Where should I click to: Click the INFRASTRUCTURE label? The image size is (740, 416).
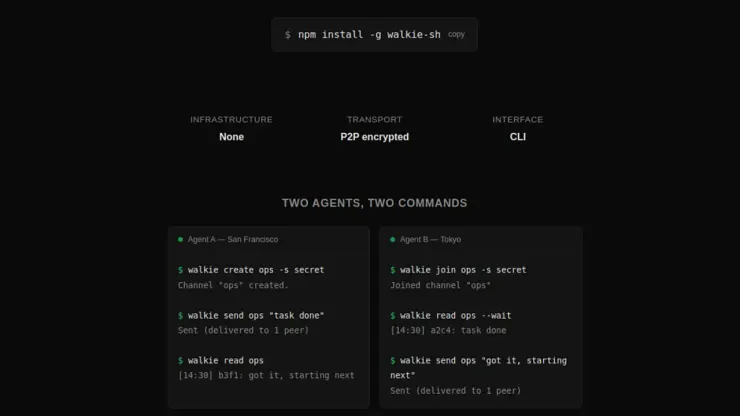231,120
